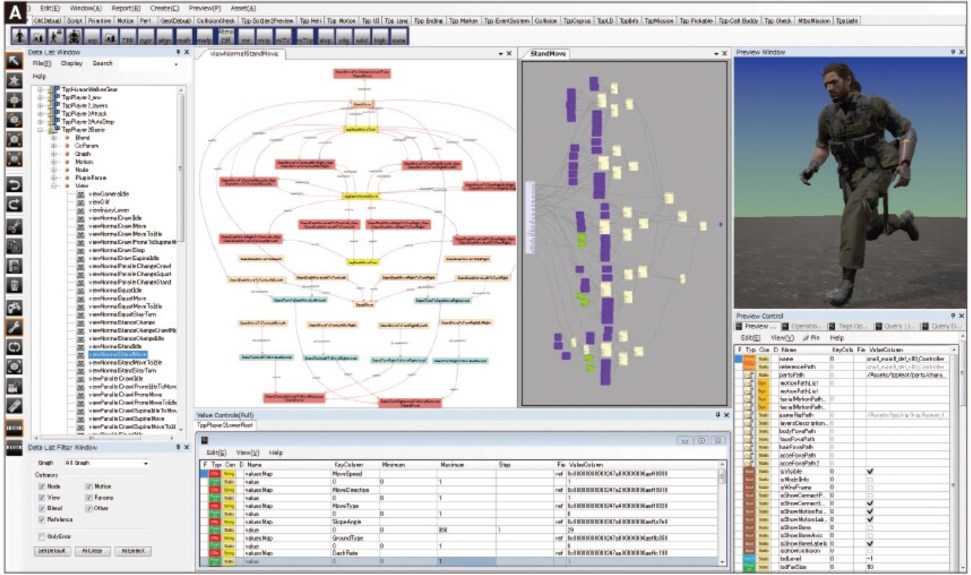The height and width of the screenshot is (575, 971).
Task: Collapse the TppPlayer2Basic tree node
Action: coord(41,130)
